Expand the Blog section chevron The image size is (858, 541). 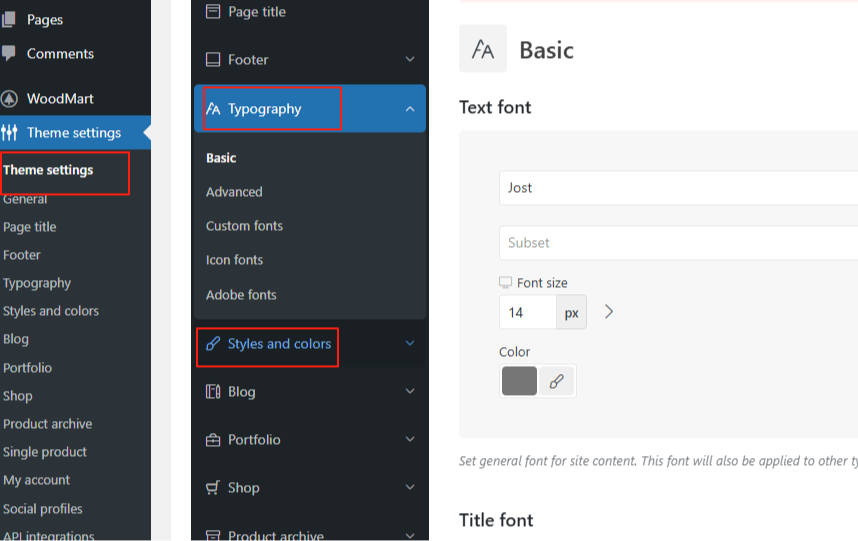[410, 392]
